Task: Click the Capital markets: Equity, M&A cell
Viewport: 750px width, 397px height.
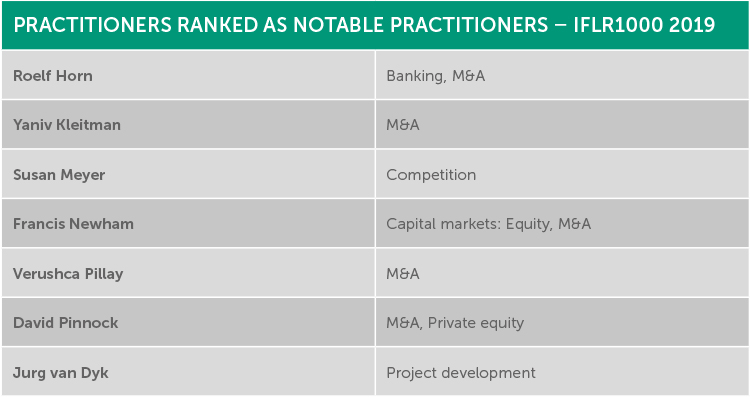Action: click(562, 223)
